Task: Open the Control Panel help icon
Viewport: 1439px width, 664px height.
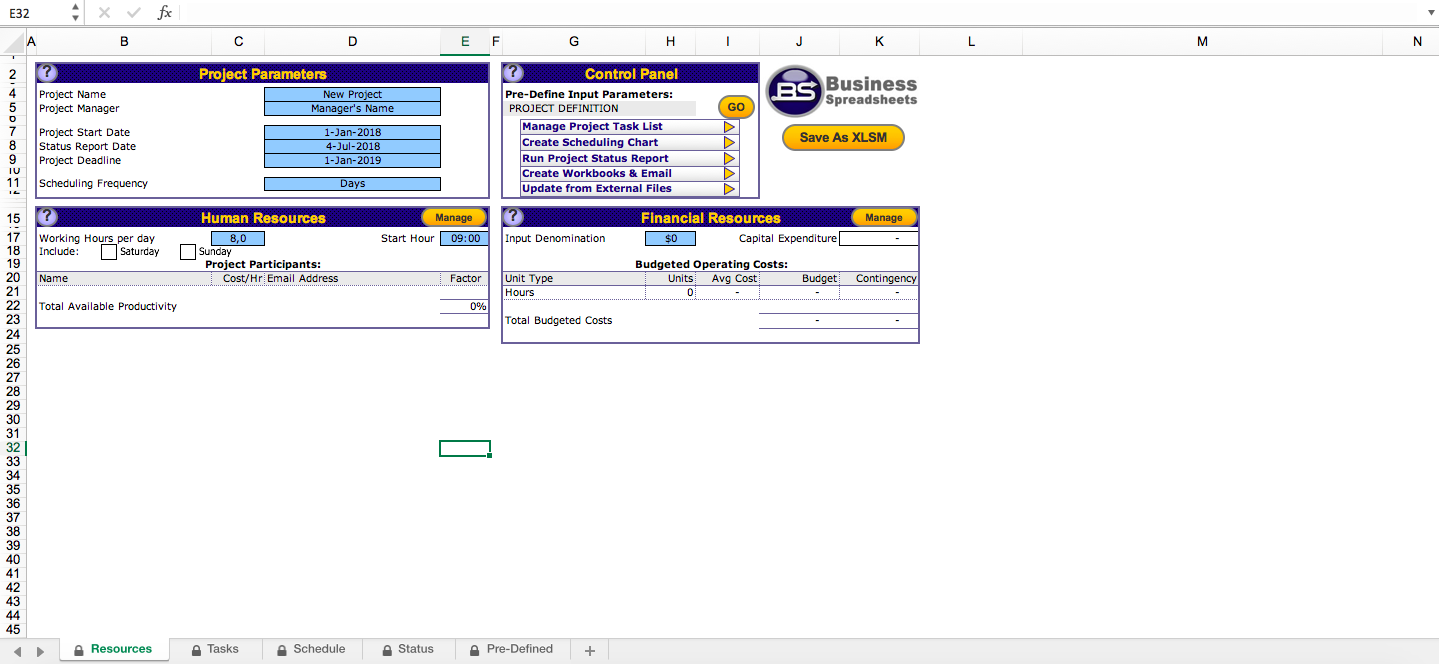Action: point(512,72)
